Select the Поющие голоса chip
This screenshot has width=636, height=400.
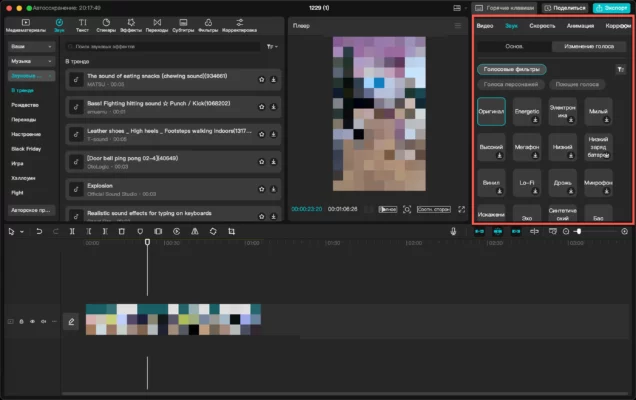coord(577,84)
